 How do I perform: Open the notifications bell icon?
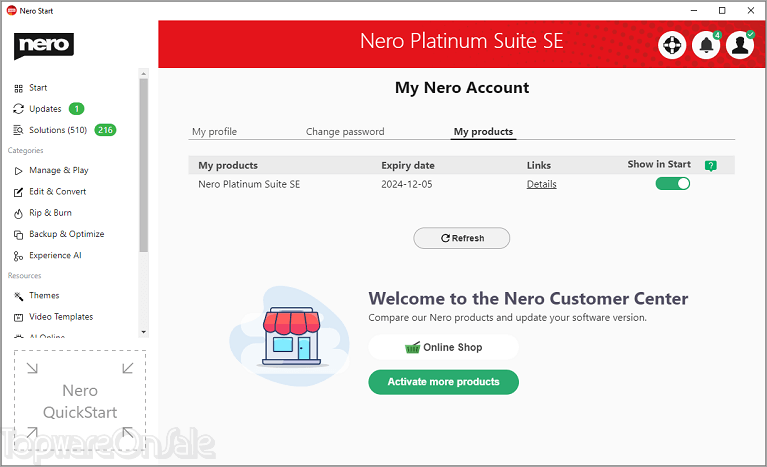[706, 45]
